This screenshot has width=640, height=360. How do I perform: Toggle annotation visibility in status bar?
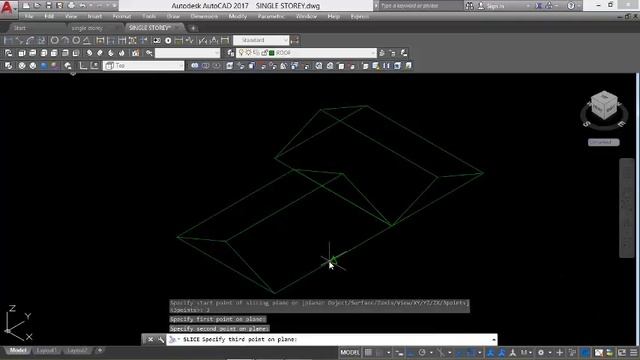pyautogui.click(x=491, y=352)
